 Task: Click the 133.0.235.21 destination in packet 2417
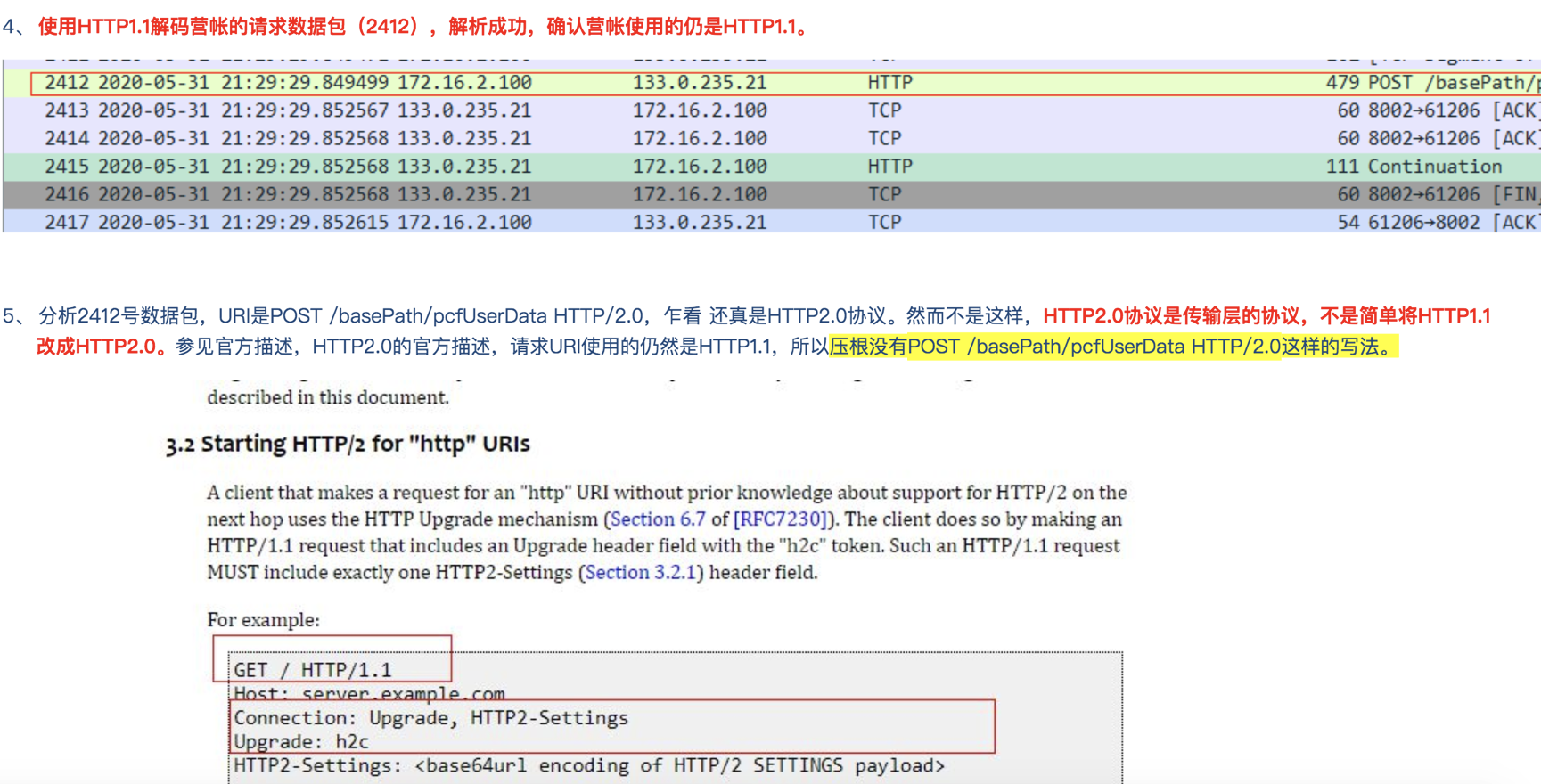(x=700, y=222)
